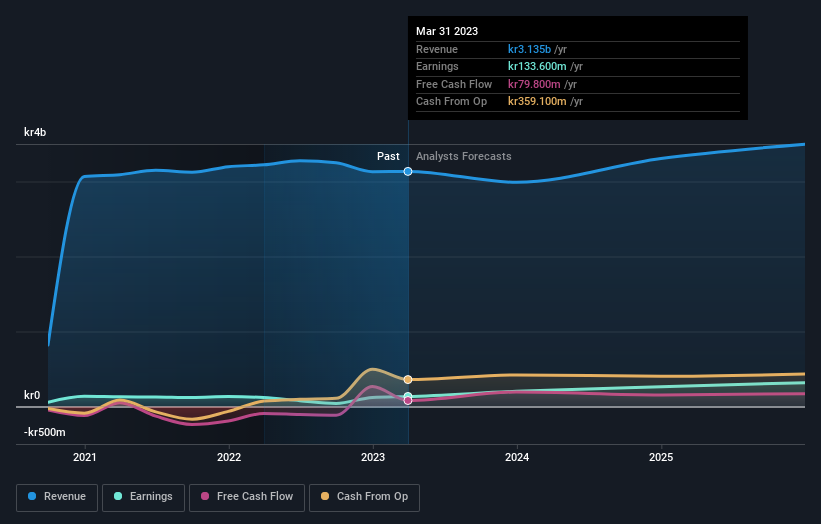Click the 2023 x-axis label
The height and width of the screenshot is (524, 821).
373,458
